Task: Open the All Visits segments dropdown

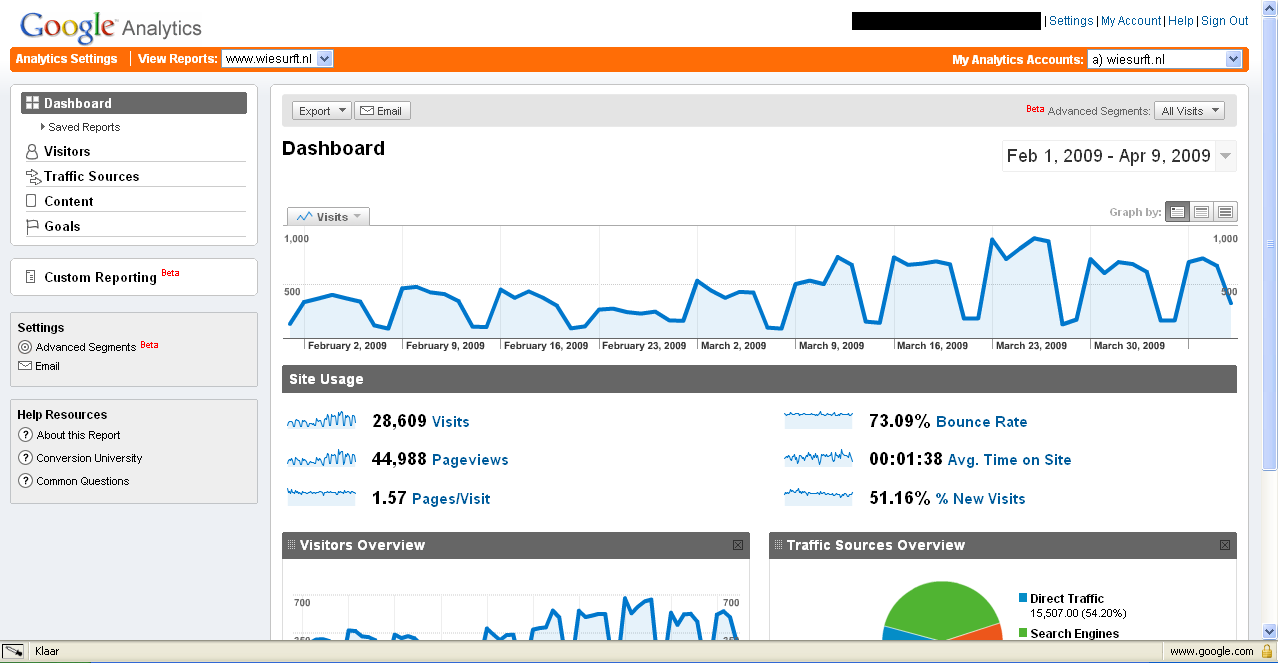Action: tap(1189, 111)
